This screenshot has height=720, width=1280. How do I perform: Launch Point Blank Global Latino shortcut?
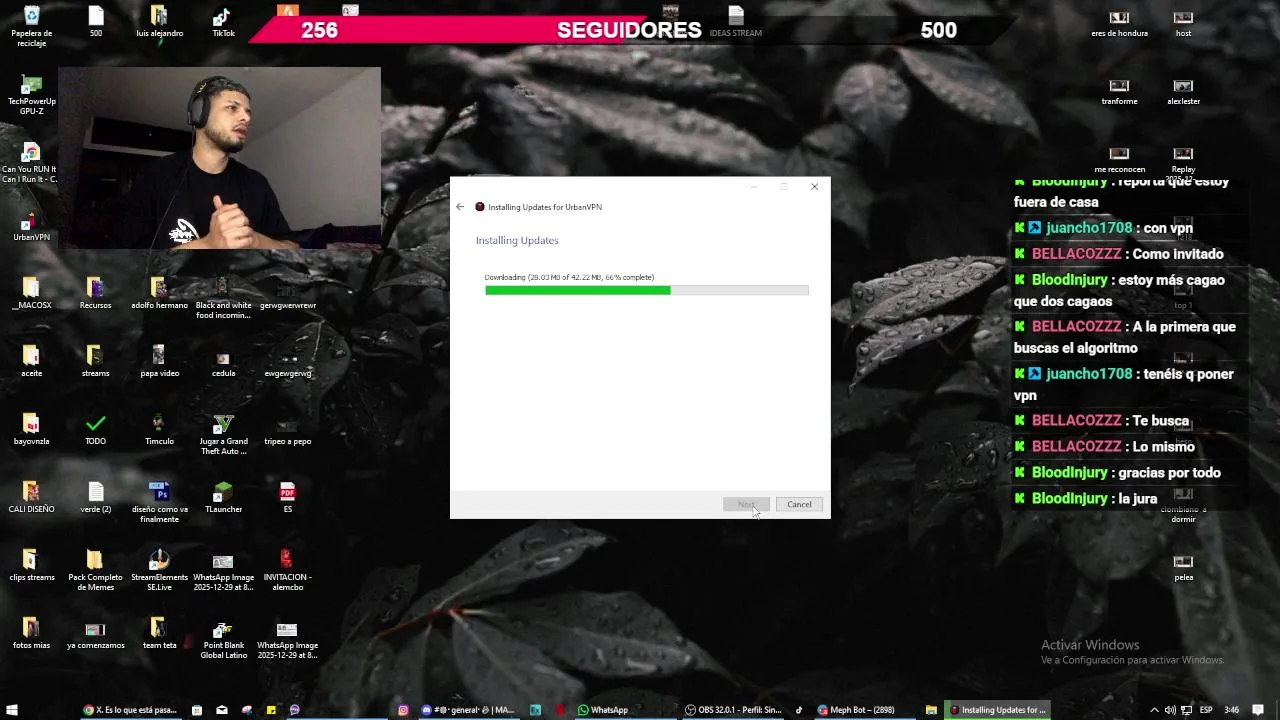tap(223, 639)
